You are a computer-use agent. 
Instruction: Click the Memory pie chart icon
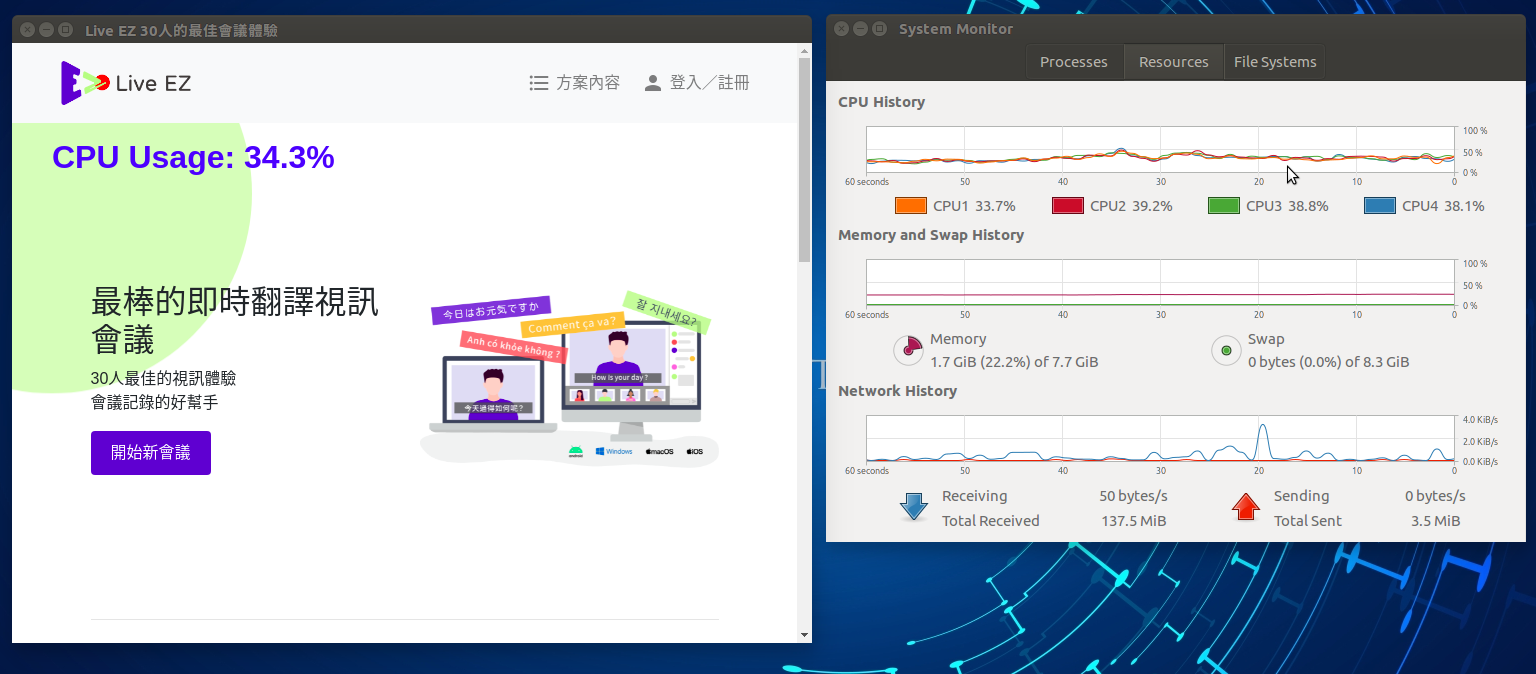pos(908,350)
